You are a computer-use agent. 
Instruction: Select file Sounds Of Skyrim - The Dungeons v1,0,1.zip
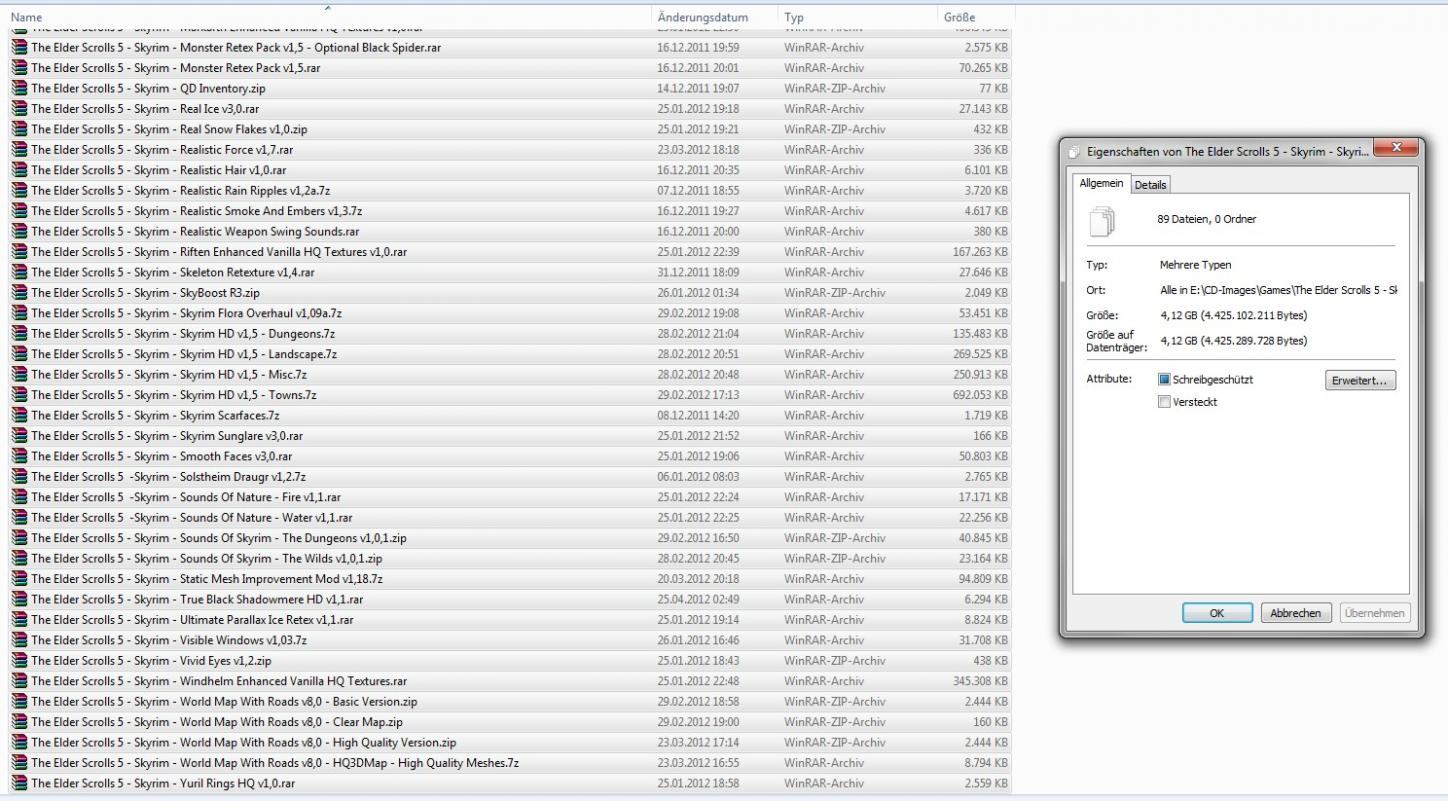pos(510,538)
